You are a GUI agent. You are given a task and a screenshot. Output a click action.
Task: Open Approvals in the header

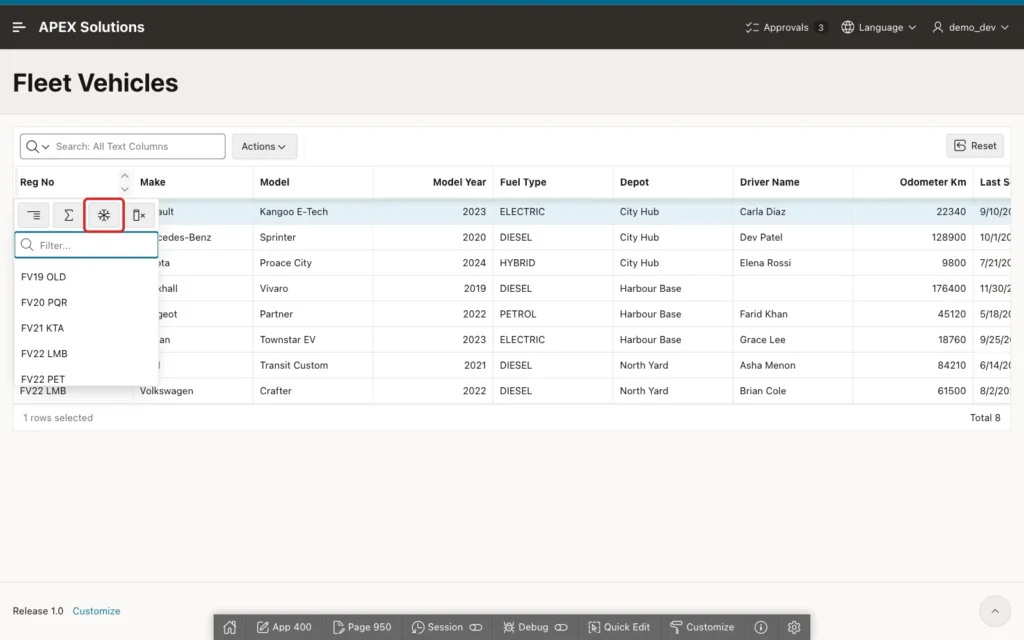(x=786, y=27)
